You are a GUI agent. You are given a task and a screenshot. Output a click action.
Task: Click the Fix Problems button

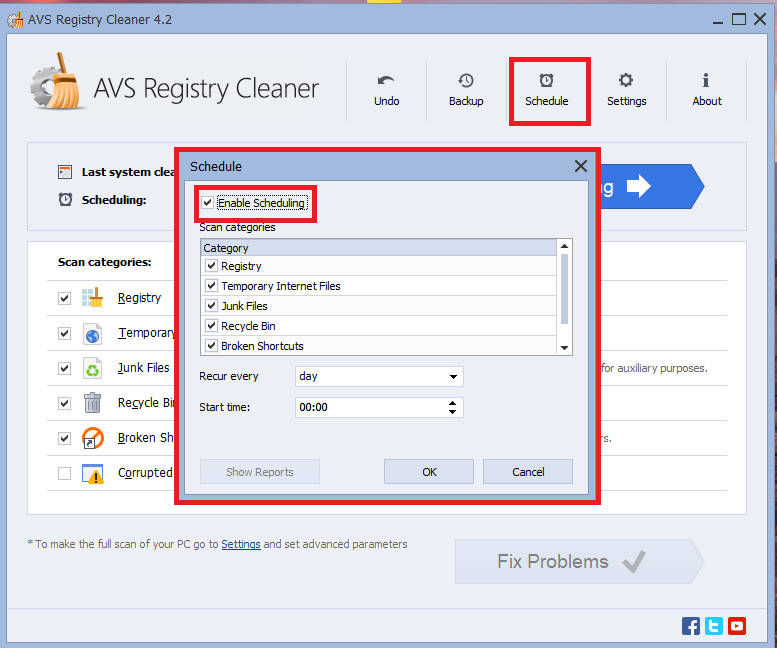click(x=579, y=562)
